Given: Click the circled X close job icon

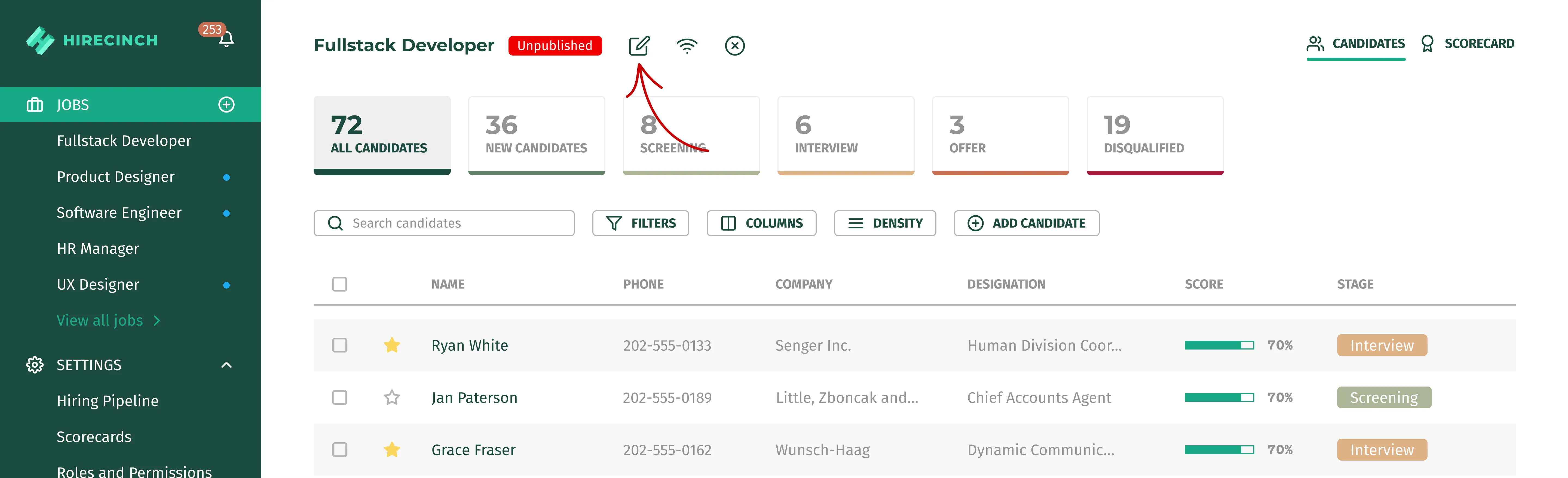Looking at the screenshot, I should [x=735, y=46].
